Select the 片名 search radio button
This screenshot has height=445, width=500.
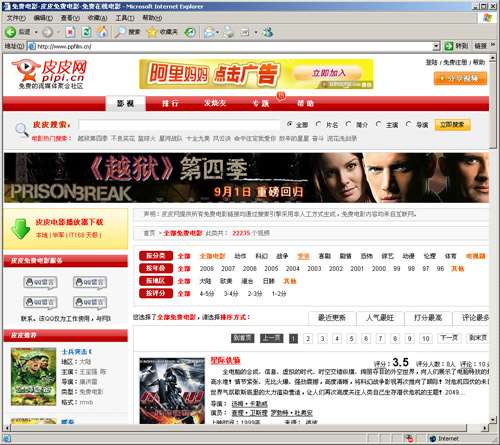click(x=318, y=124)
